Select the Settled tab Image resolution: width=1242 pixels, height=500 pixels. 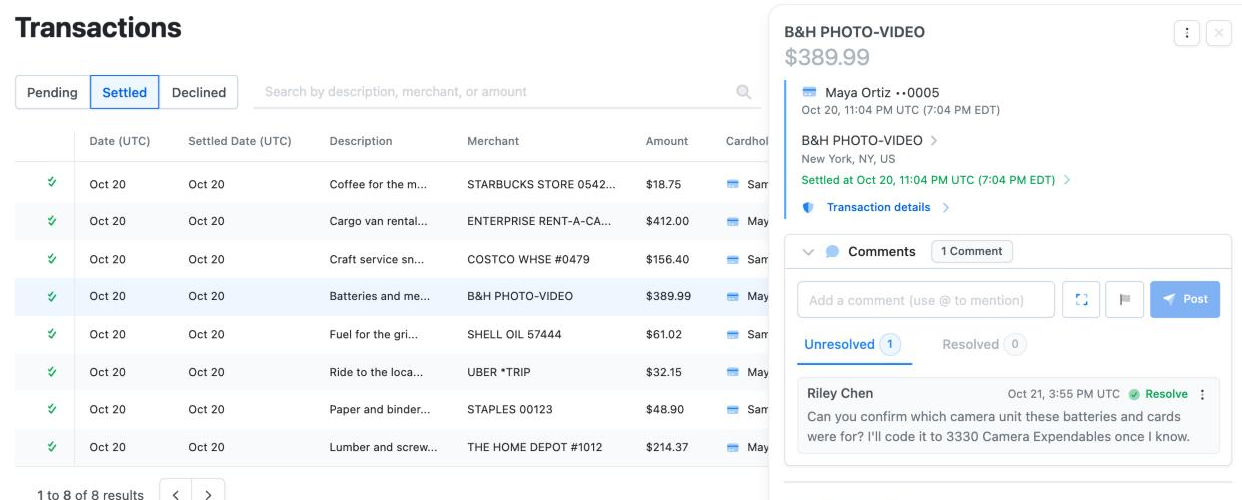click(125, 92)
